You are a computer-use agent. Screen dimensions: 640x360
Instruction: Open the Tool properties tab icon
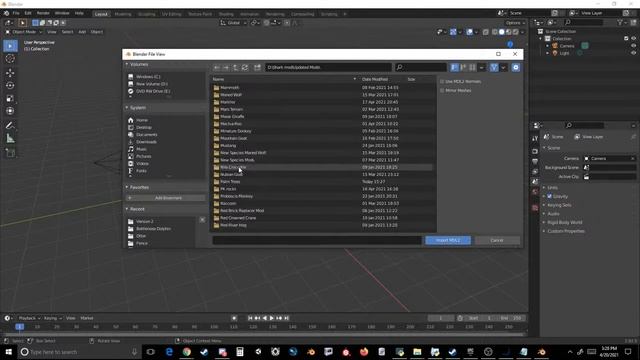[x=535, y=138]
